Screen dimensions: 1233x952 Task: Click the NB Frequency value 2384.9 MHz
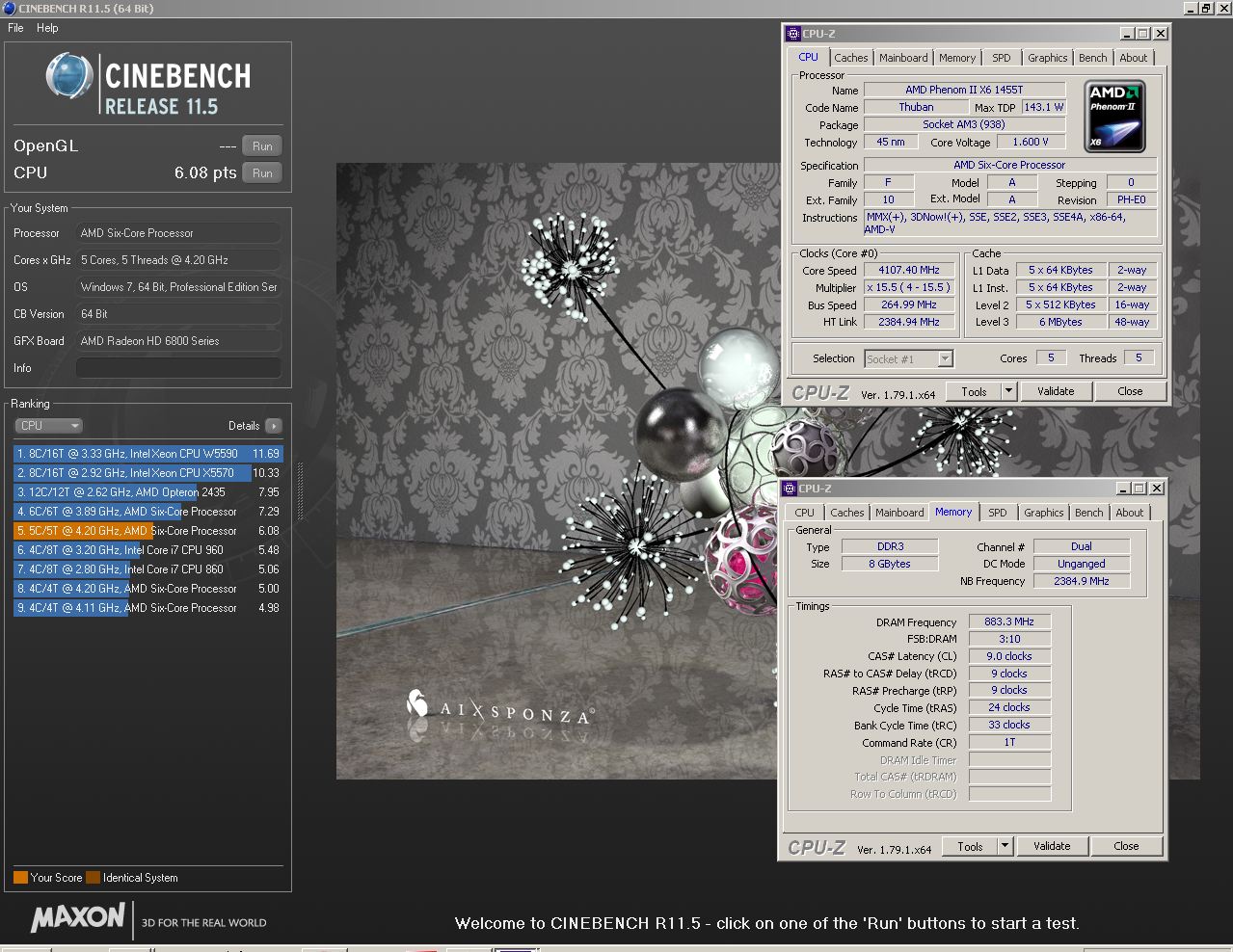coord(1082,582)
